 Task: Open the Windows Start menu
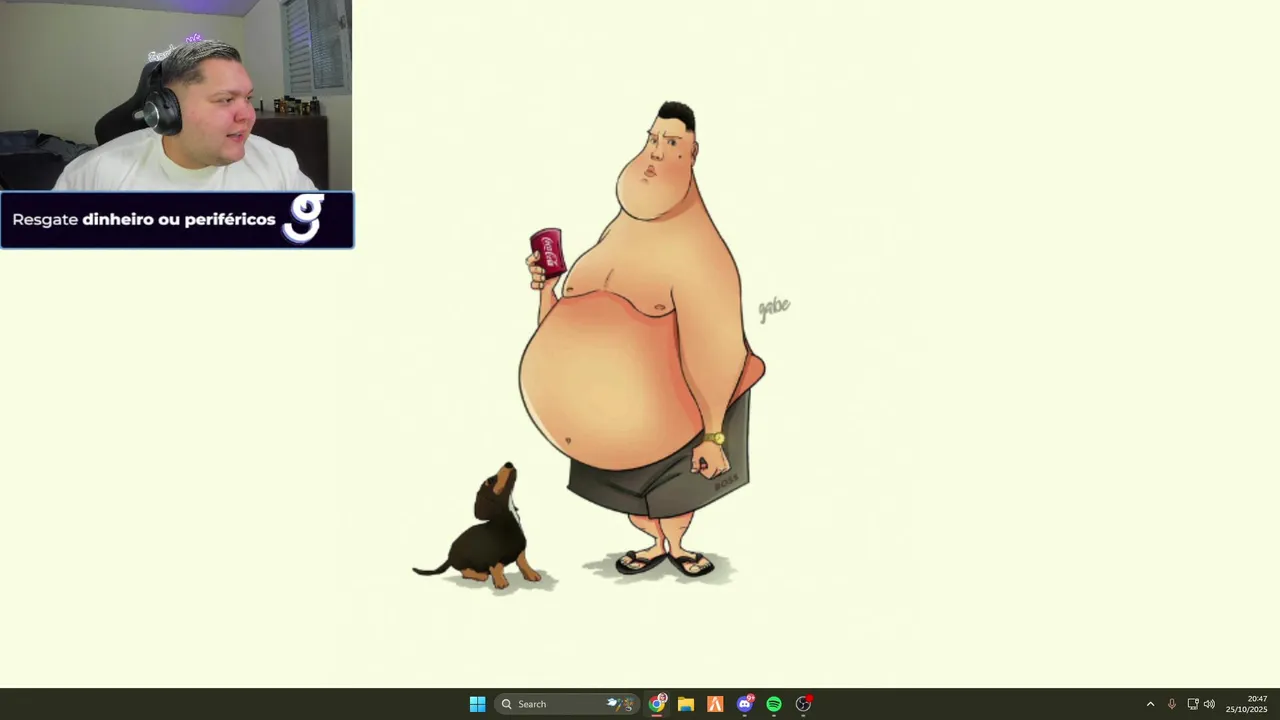[477, 704]
